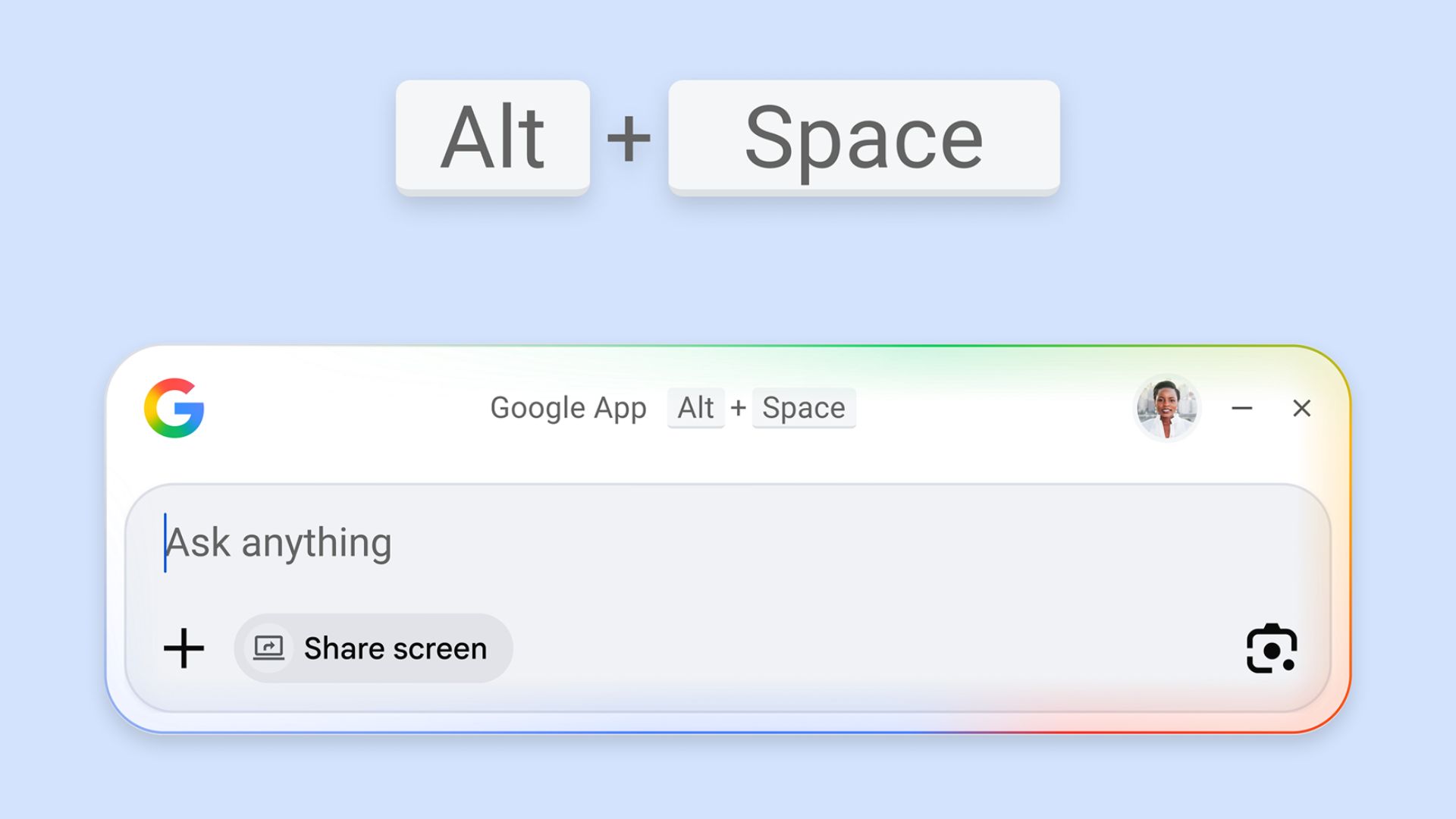Click the Alt shortcut chip in the title bar

tap(695, 407)
